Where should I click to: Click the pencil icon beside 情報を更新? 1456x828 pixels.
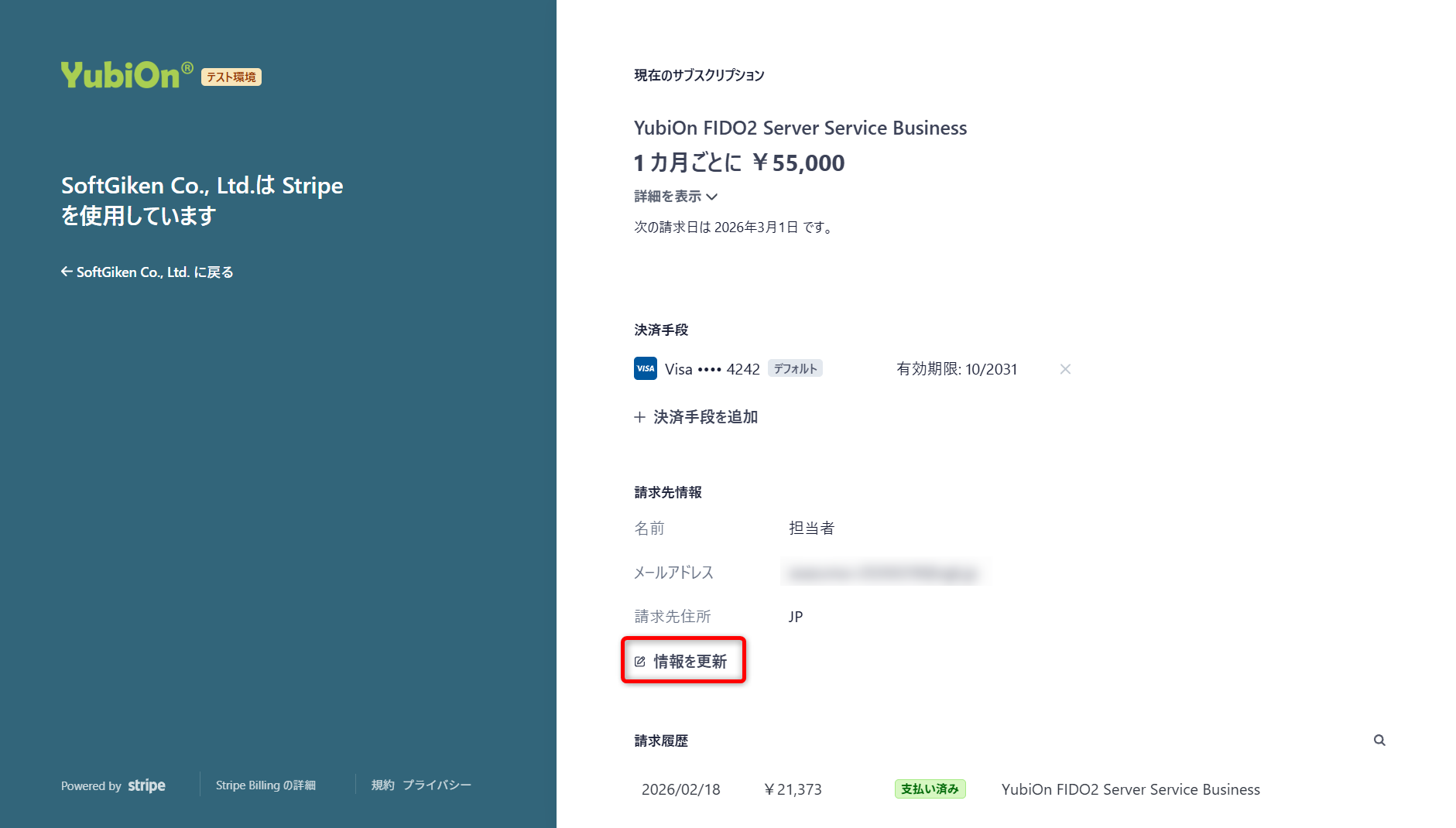click(x=639, y=661)
